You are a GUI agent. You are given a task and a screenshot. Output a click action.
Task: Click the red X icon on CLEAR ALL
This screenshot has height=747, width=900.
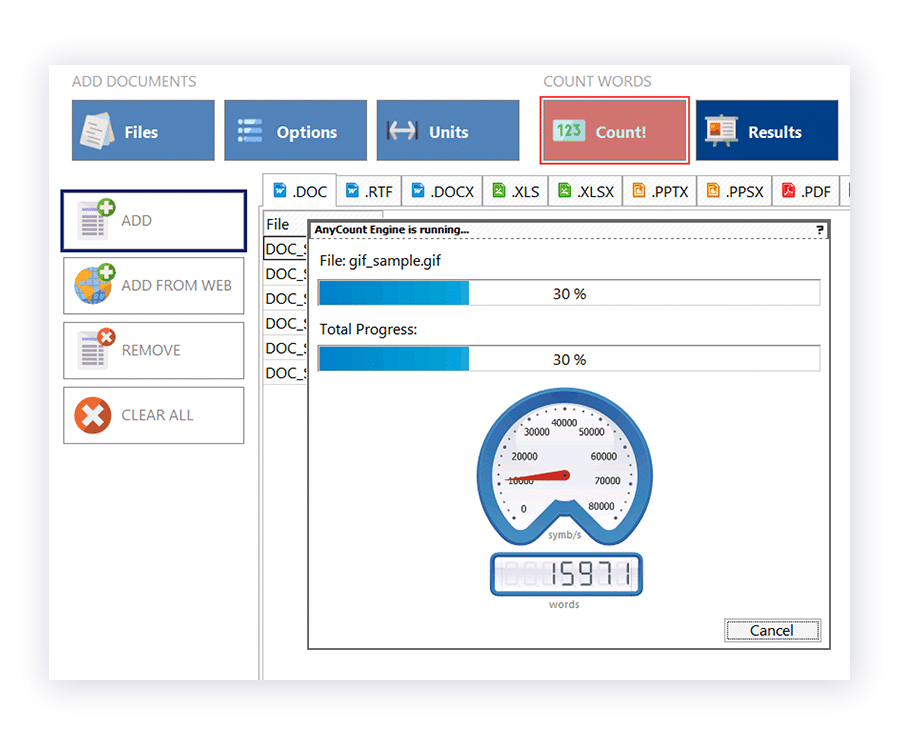pos(92,415)
